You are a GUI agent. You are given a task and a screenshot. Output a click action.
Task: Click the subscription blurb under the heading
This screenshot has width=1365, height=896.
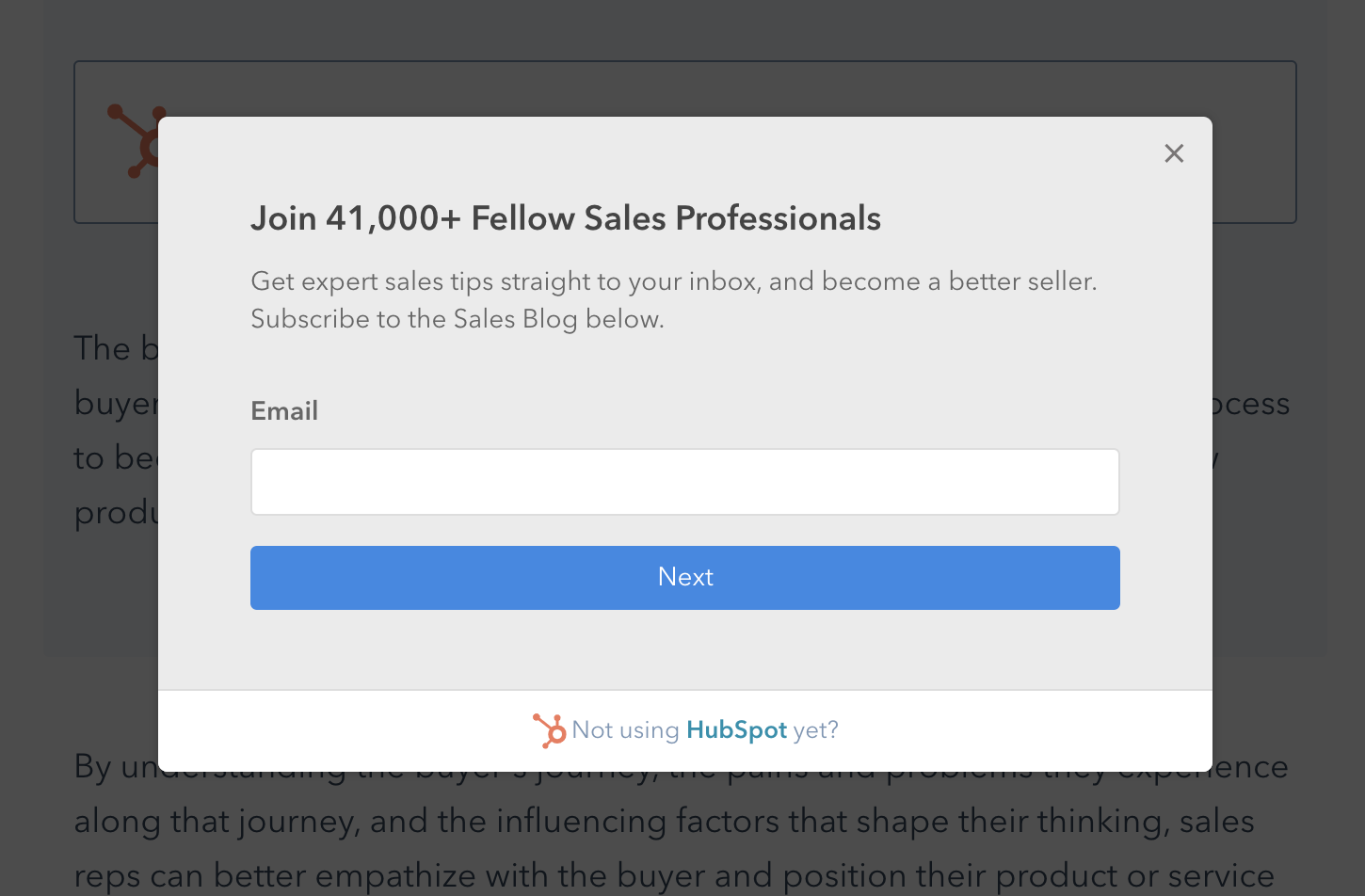(x=674, y=299)
